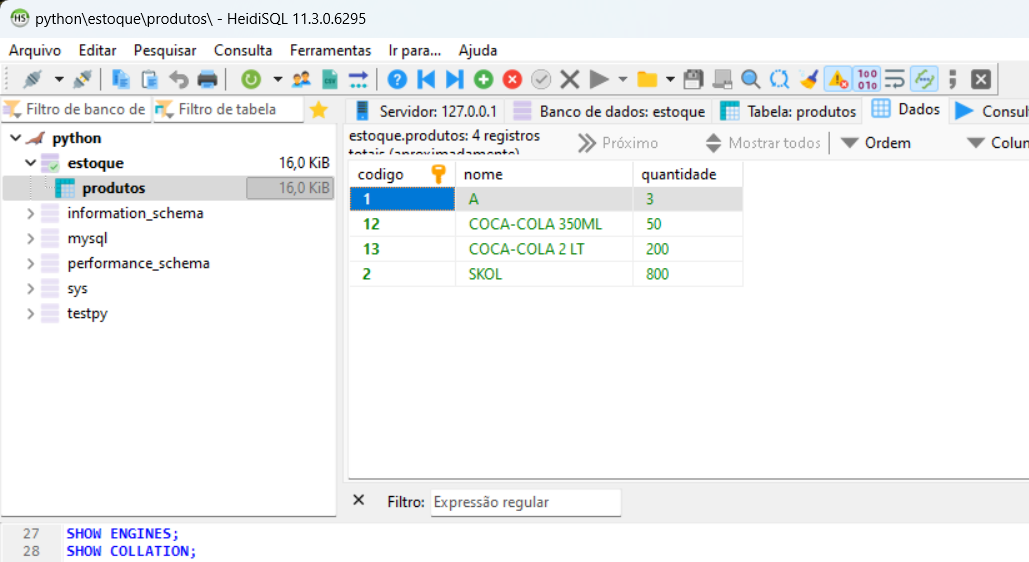Click the disconnect plug icon
Screen dimensions: 1029x562
pos(83,79)
